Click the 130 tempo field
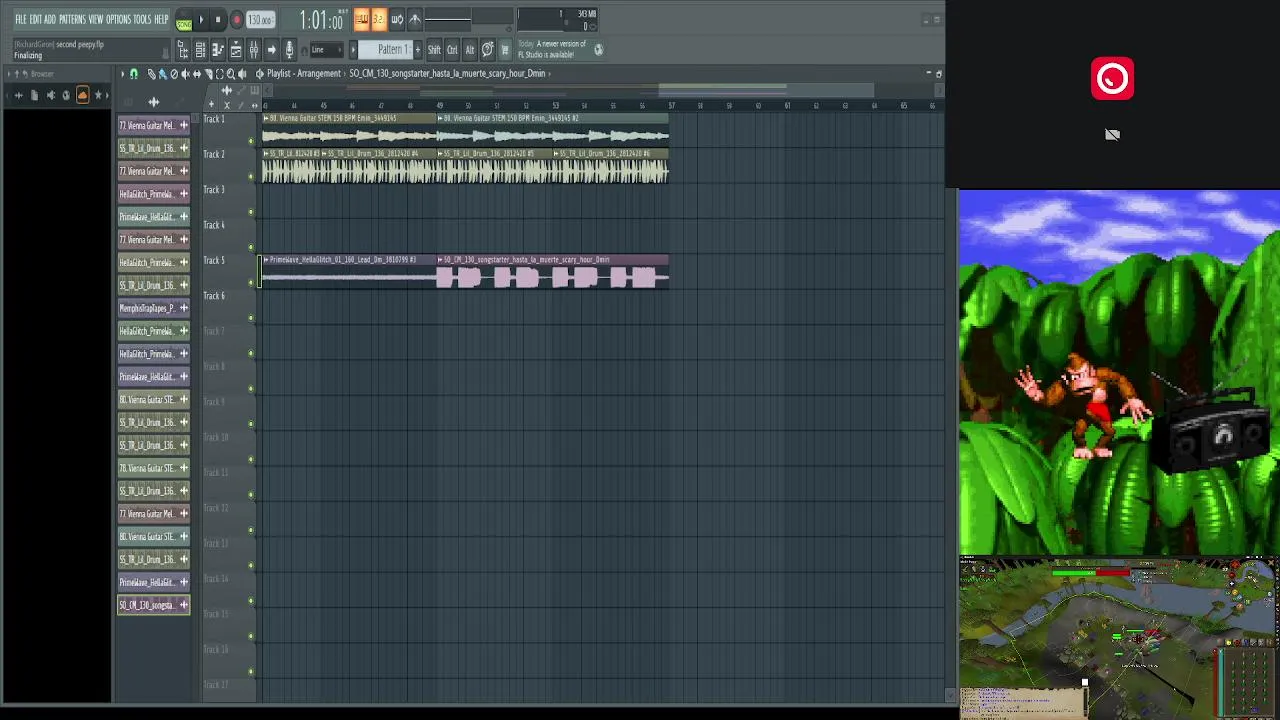 260,20
